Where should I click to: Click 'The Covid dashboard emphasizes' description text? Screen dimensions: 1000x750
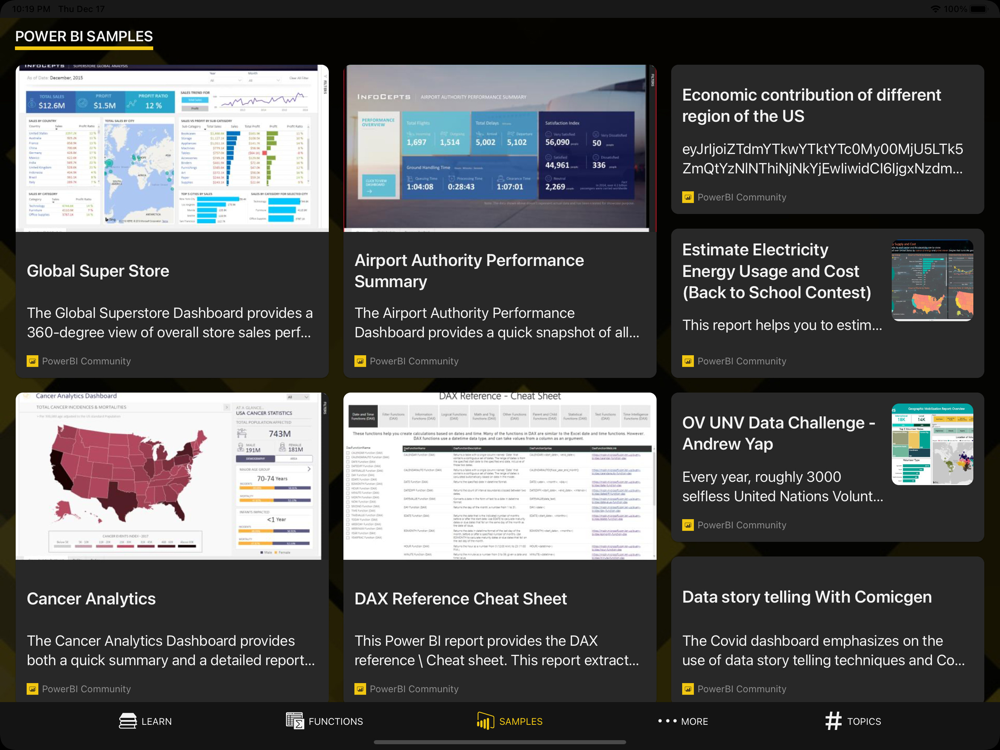pos(823,651)
